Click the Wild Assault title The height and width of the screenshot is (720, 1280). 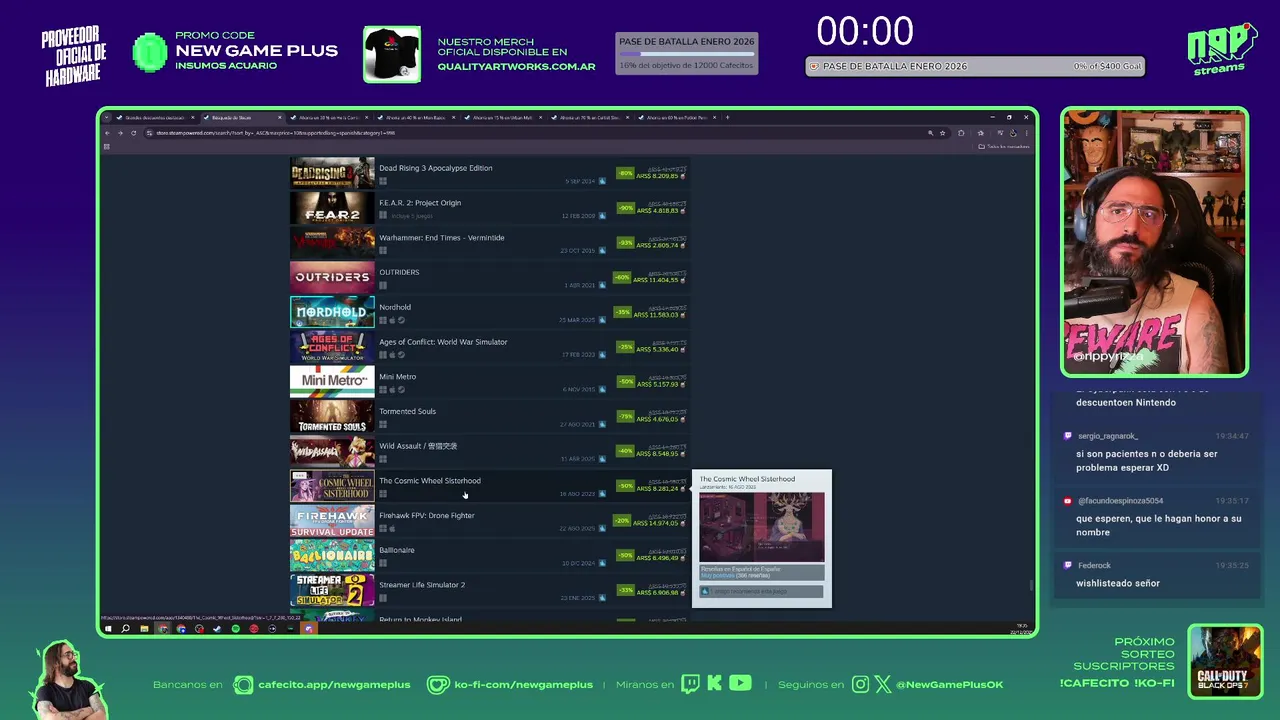(418, 446)
